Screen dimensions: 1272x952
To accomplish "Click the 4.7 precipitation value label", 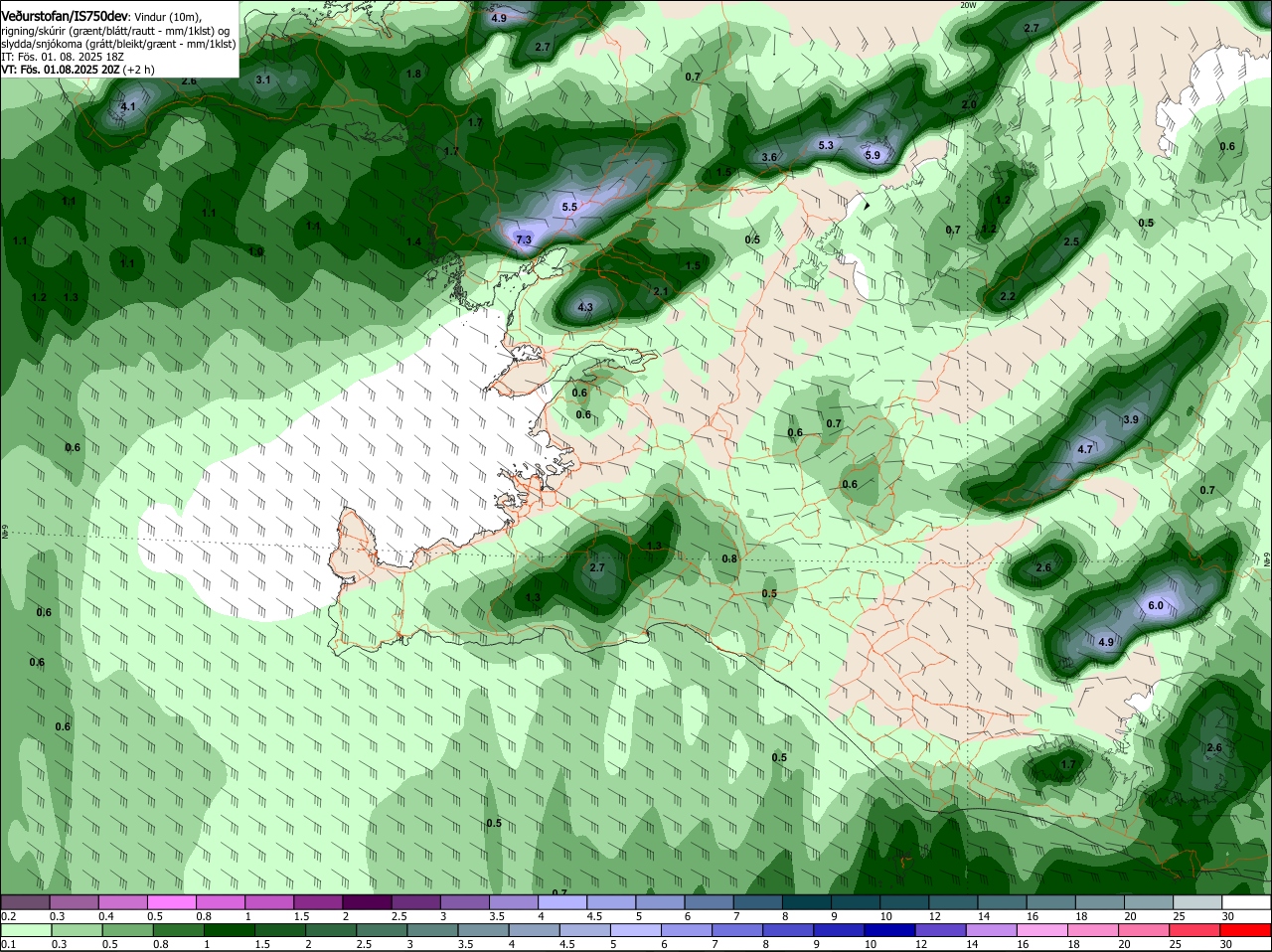I will (1085, 449).
